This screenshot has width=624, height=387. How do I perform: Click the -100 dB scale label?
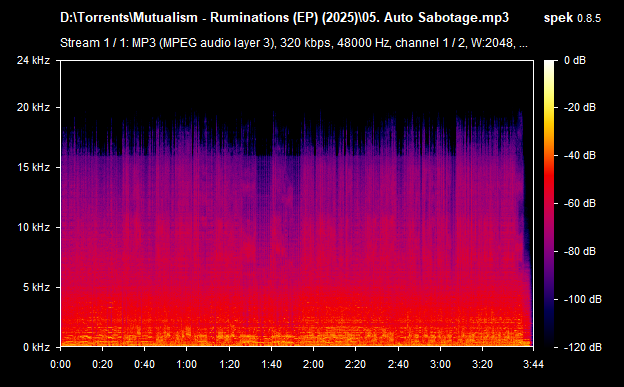point(582,299)
